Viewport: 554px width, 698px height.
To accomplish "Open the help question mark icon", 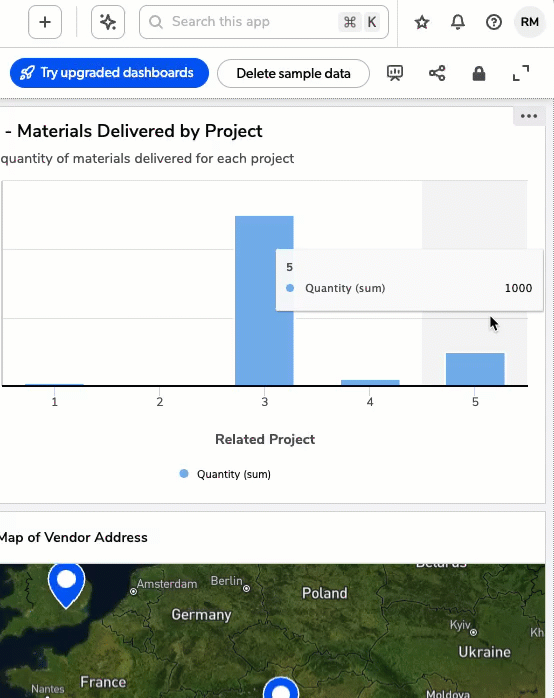I will 493,22.
